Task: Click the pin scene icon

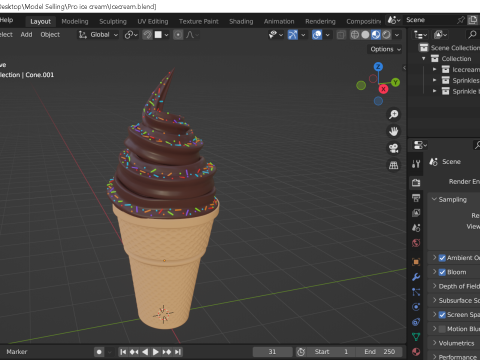Action: (x=461, y=20)
